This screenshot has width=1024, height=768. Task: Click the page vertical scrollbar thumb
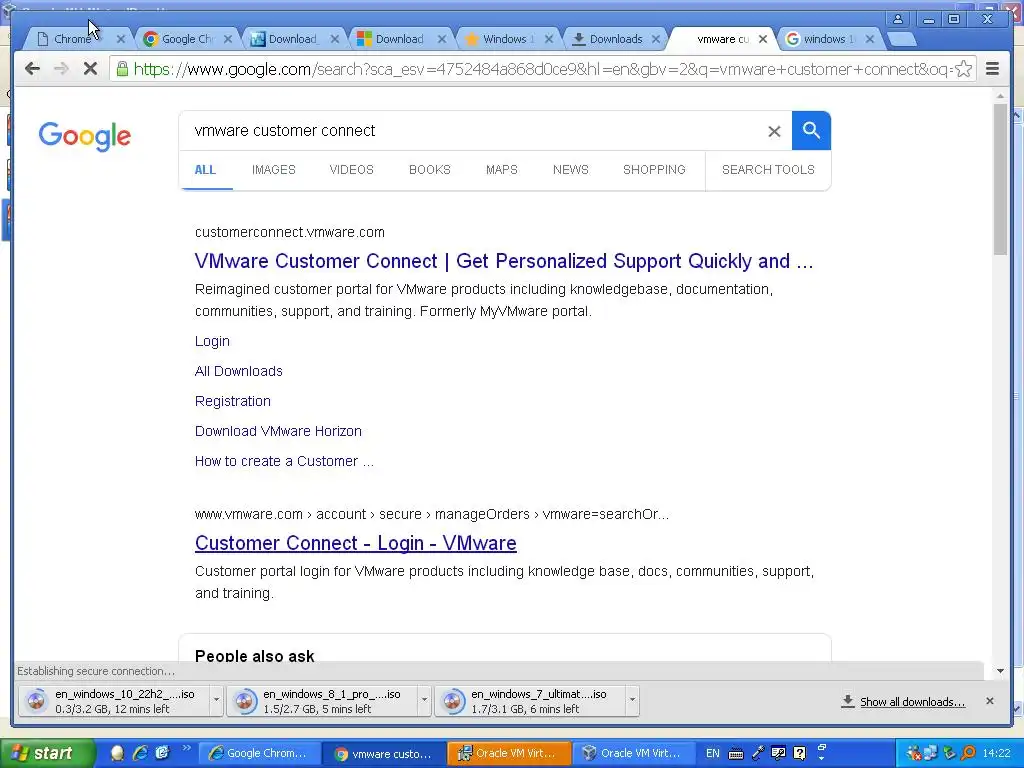pyautogui.click(x=1000, y=180)
